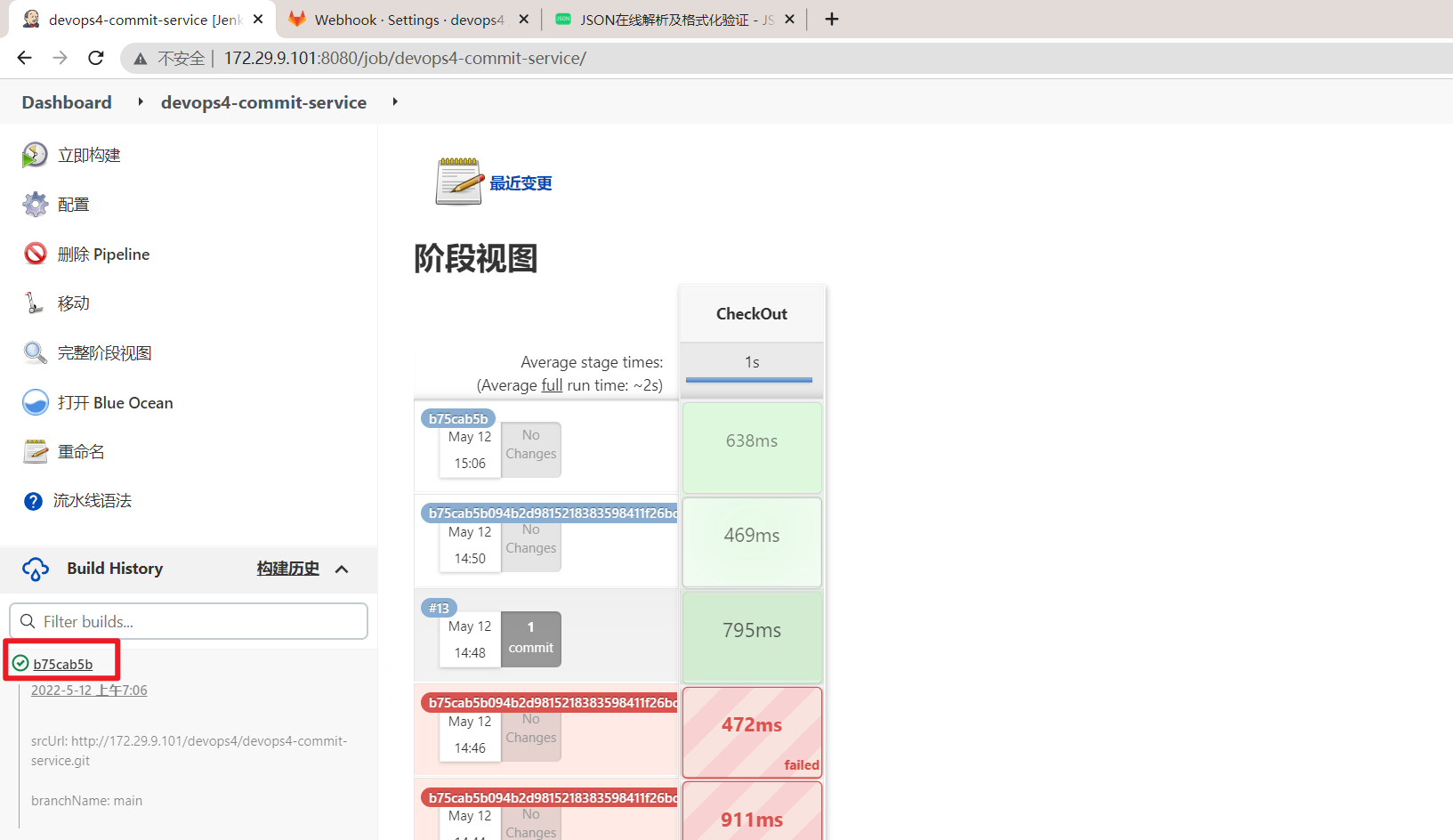This screenshot has height=840, width=1453.
Task: Collapse the Build History panel chevron
Action: [342, 569]
